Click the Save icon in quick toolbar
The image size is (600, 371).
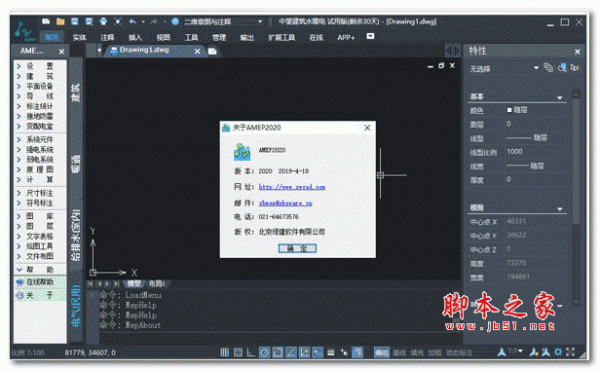click(x=75, y=21)
